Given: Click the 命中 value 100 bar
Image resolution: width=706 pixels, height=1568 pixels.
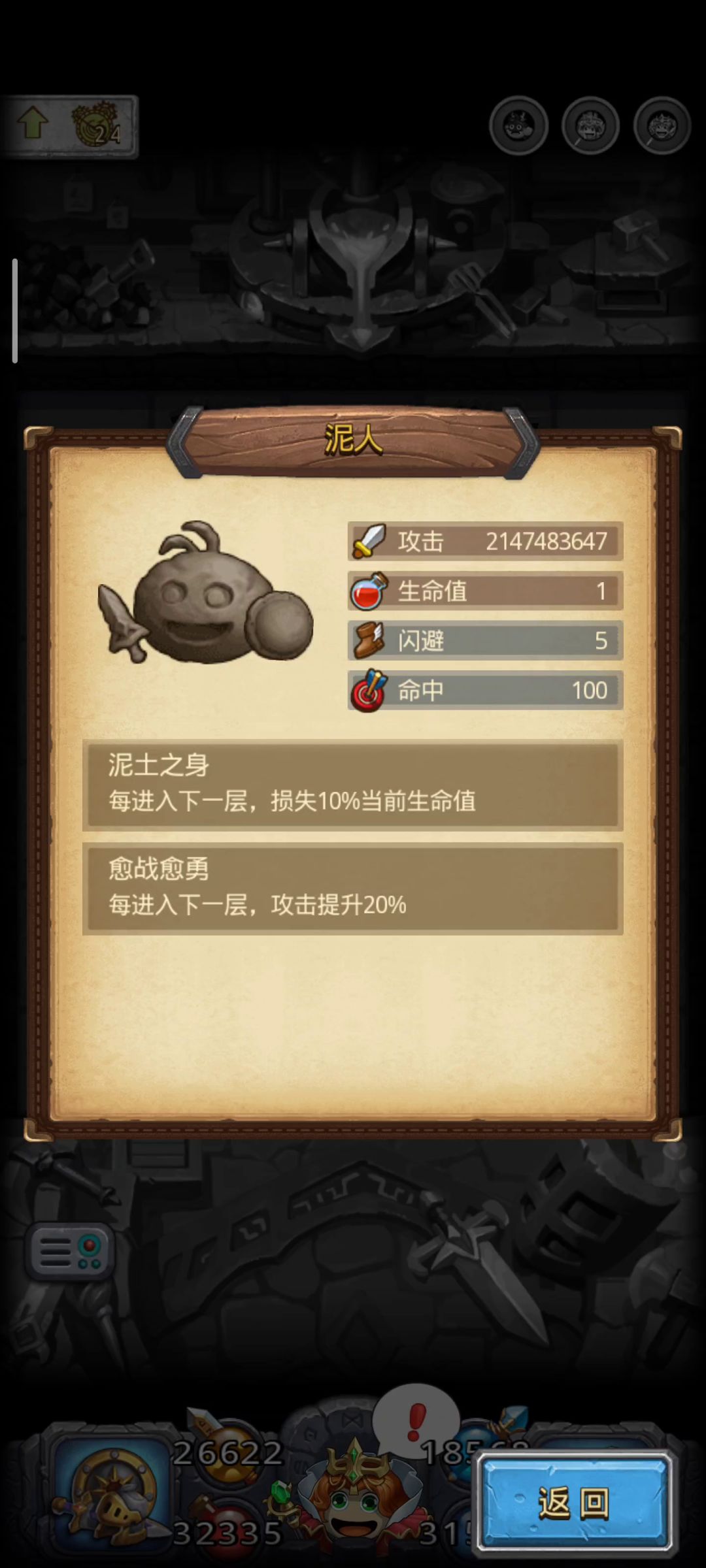Looking at the screenshot, I should [x=485, y=691].
